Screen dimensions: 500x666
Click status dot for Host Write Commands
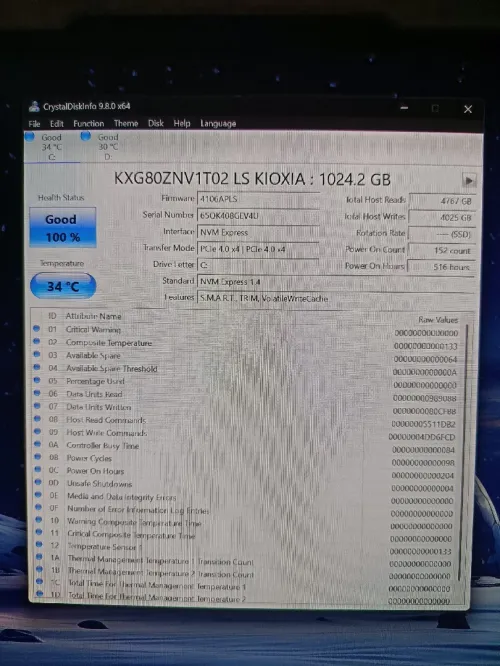coord(37,431)
